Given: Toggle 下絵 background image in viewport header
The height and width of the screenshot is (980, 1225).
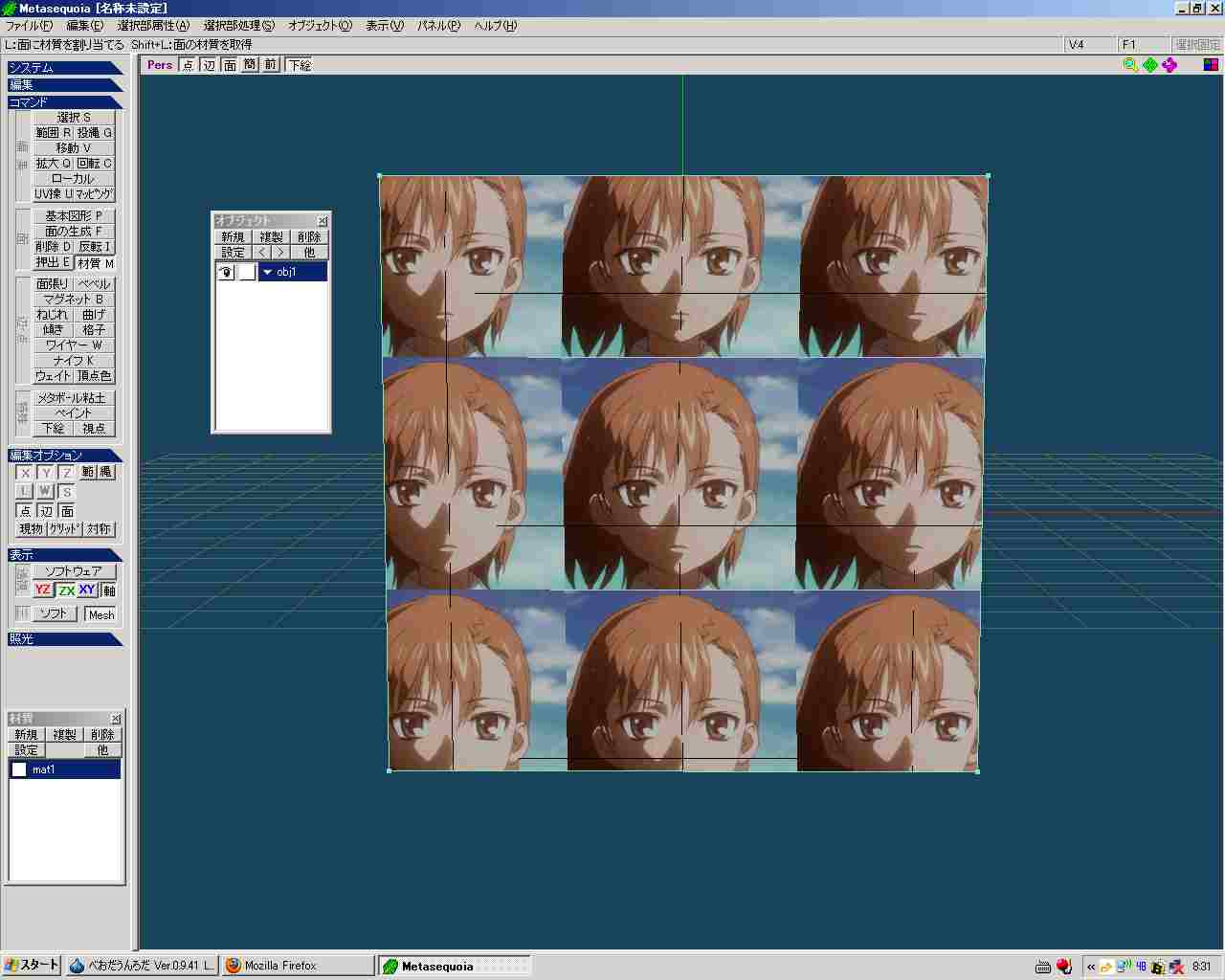Looking at the screenshot, I should pyautogui.click(x=300, y=65).
